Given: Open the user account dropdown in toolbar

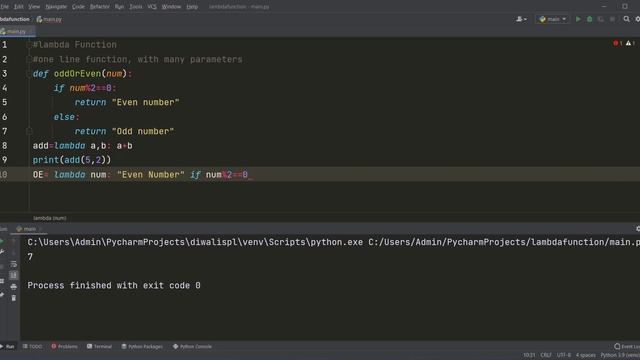Looking at the screenshot, I should (521, 19).
